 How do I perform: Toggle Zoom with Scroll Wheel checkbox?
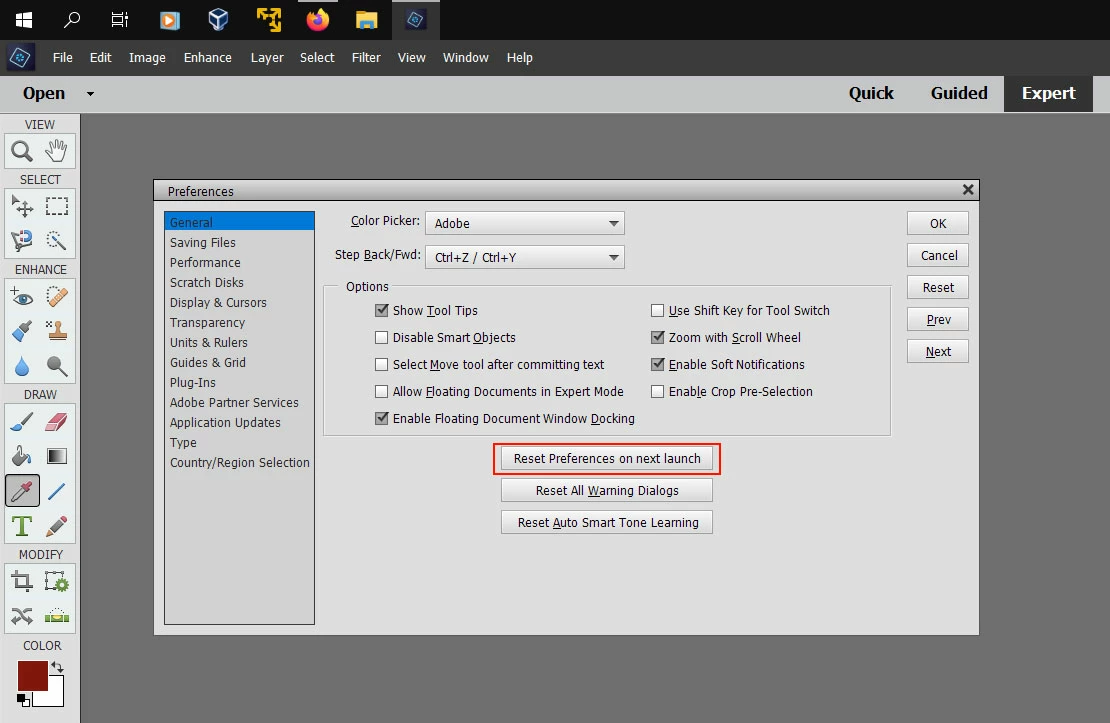coord(658,337)
